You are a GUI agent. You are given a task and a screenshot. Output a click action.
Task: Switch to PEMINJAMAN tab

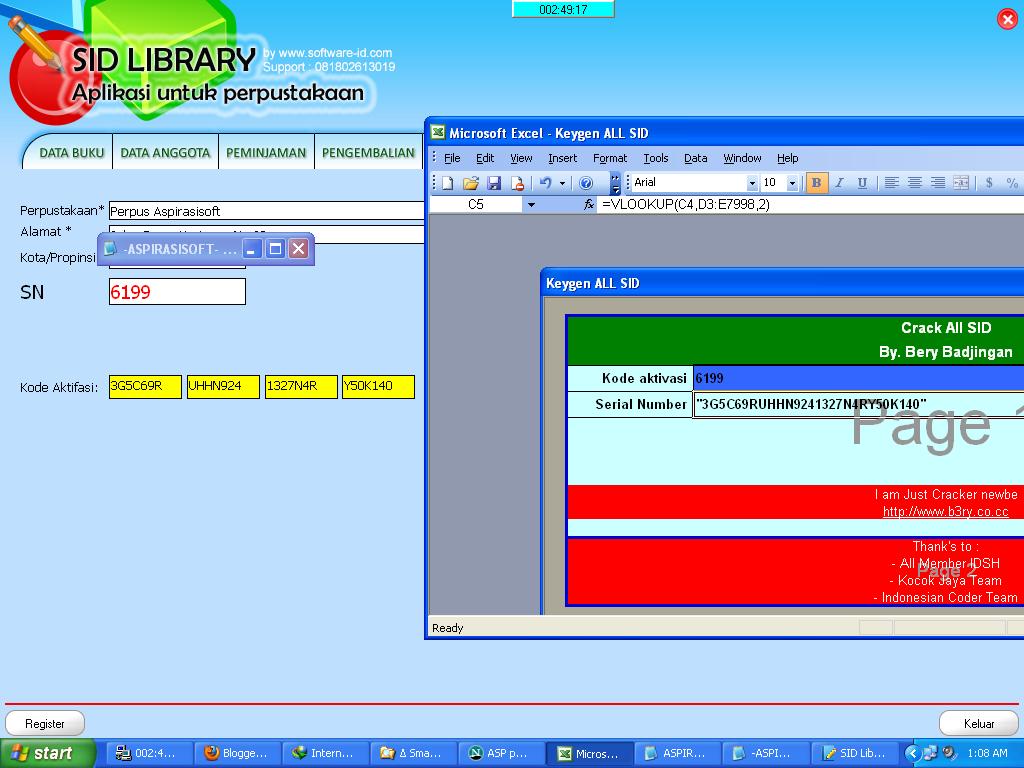point(266,153)
